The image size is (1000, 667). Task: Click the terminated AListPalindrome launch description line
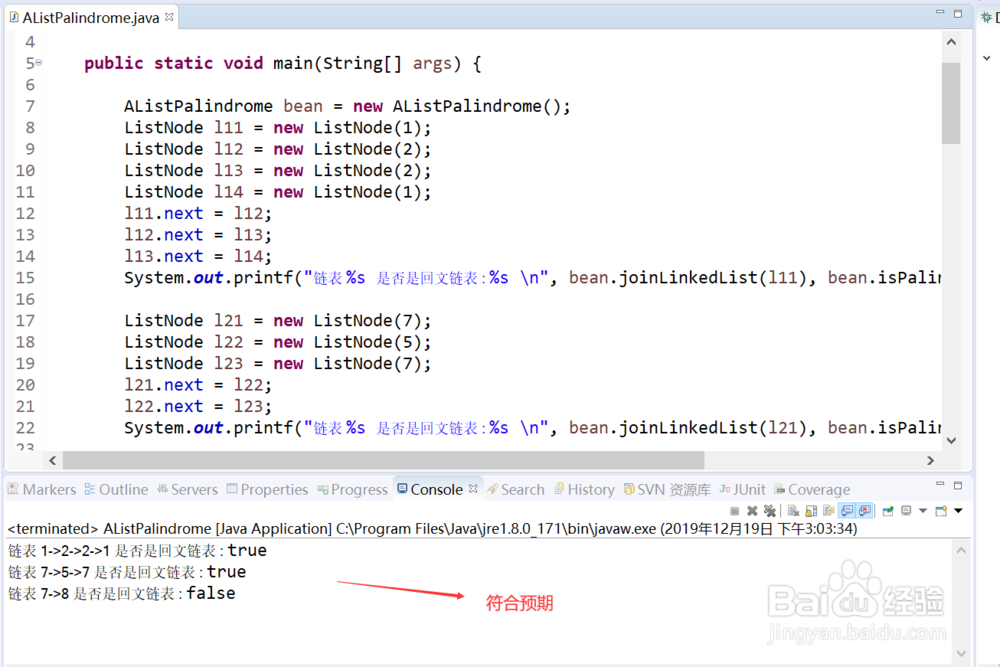click(x=432, y=529)
